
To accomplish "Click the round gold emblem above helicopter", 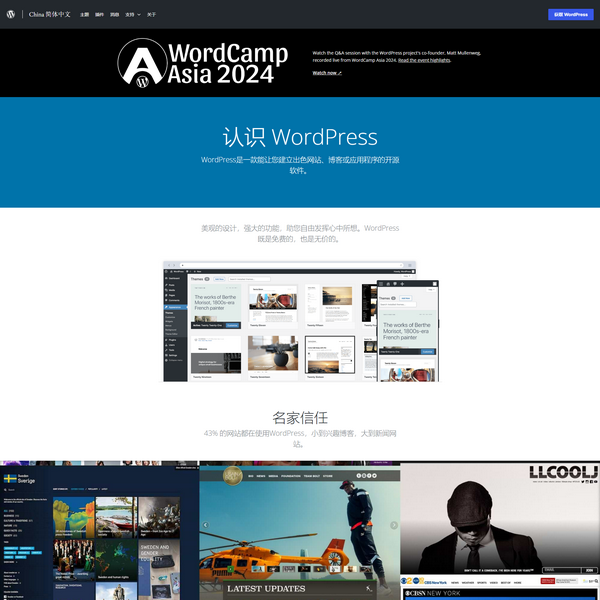I will (233, 476).
